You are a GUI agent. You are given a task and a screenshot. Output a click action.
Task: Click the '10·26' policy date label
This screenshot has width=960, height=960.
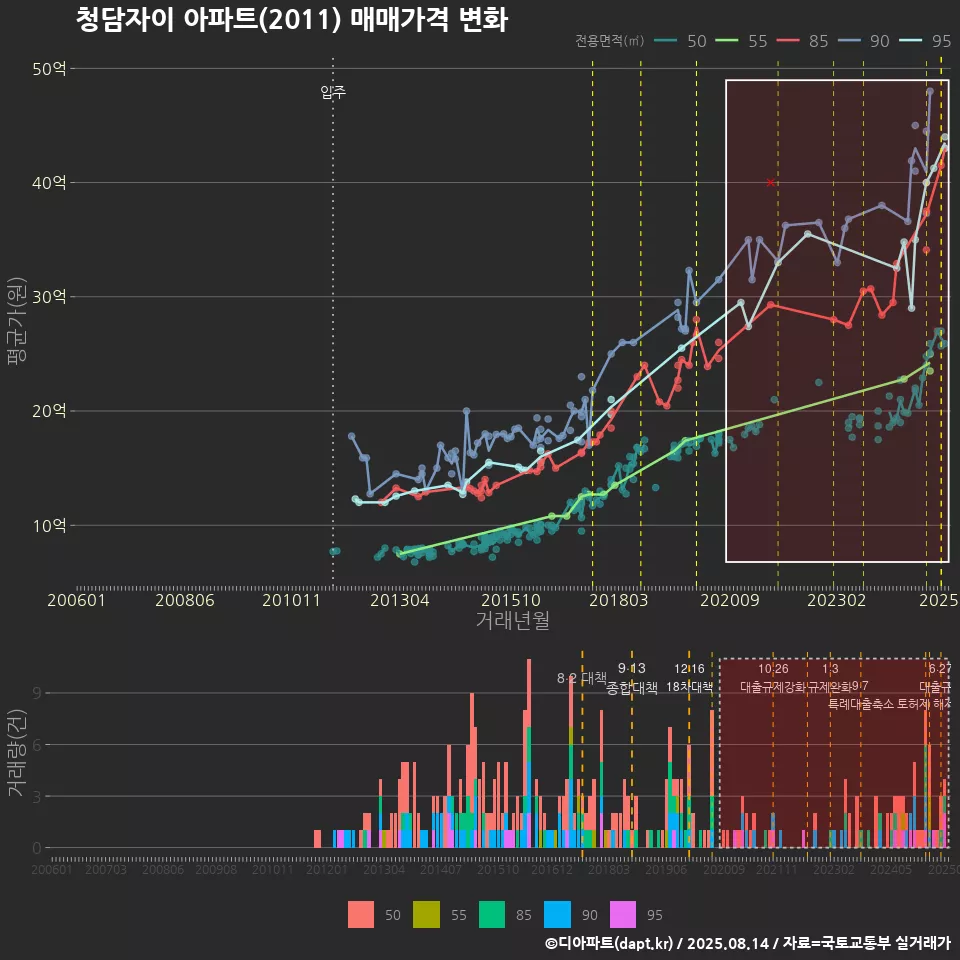click(773, 669)
